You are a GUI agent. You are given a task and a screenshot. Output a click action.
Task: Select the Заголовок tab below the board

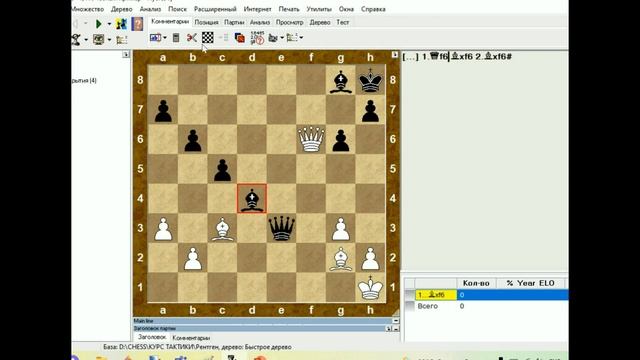coord(151,337)
